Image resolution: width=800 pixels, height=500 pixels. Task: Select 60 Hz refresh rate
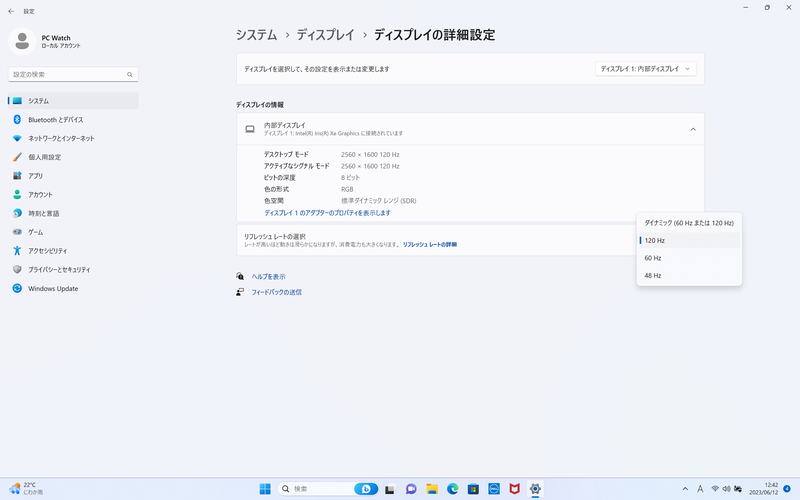pos(689,258)
